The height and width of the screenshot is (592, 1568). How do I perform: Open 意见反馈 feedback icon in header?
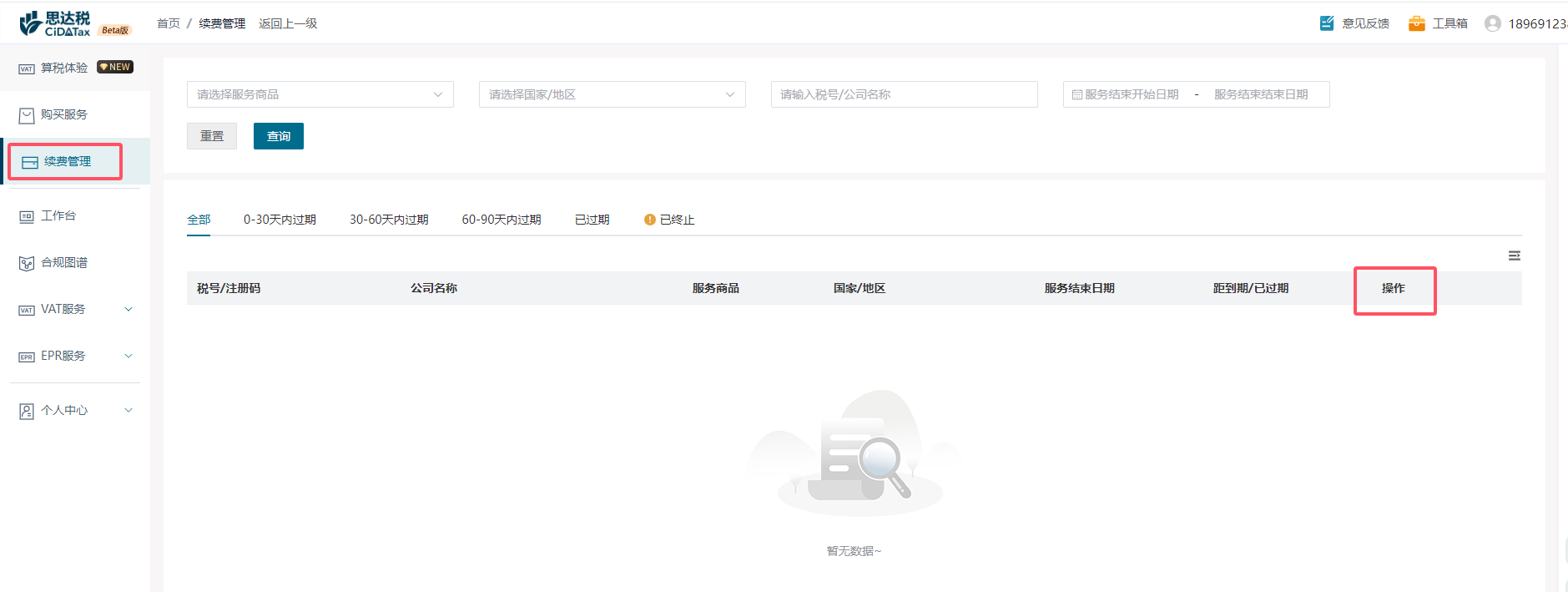(x=1327, y=23)
